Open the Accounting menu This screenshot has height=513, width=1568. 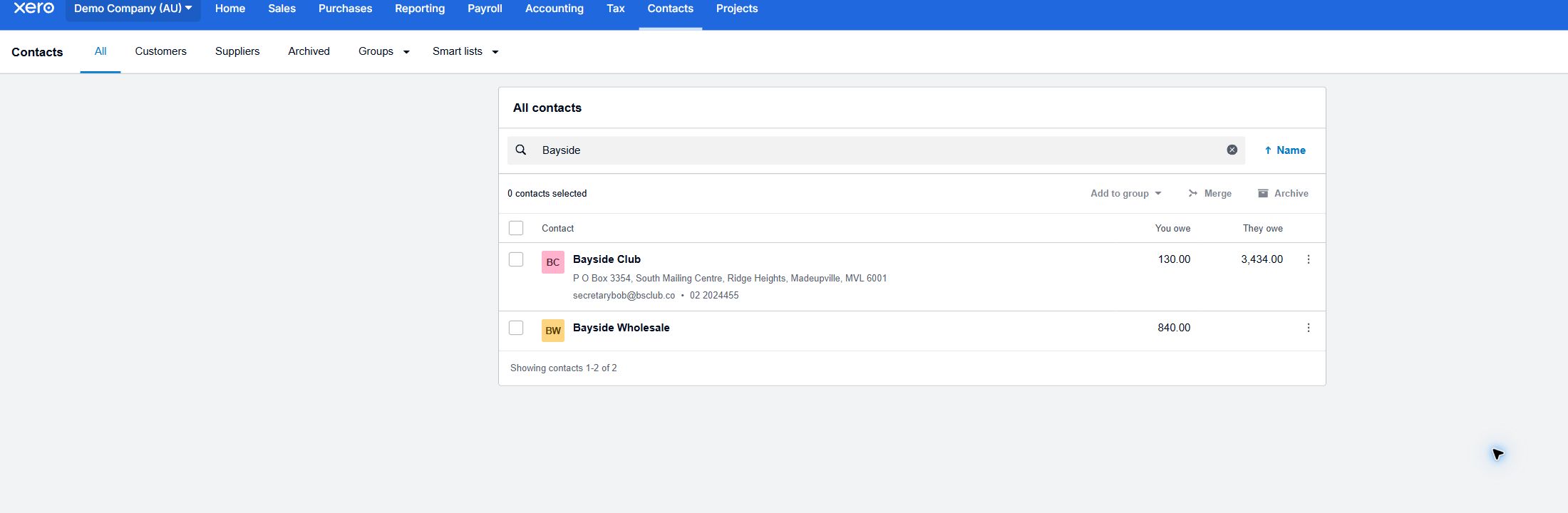(555, 9)
